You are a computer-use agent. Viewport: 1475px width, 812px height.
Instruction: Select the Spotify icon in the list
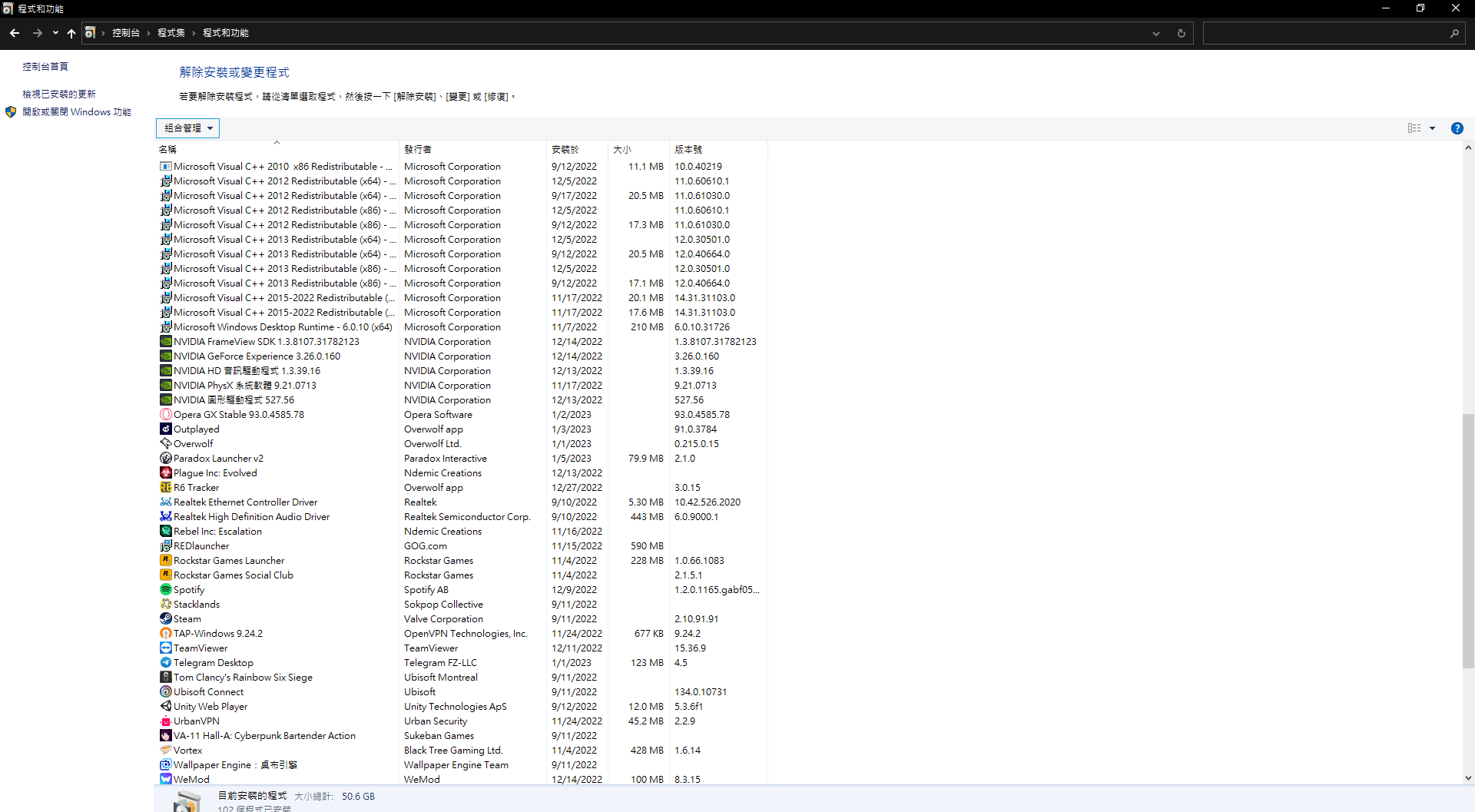tap(166, 590)
